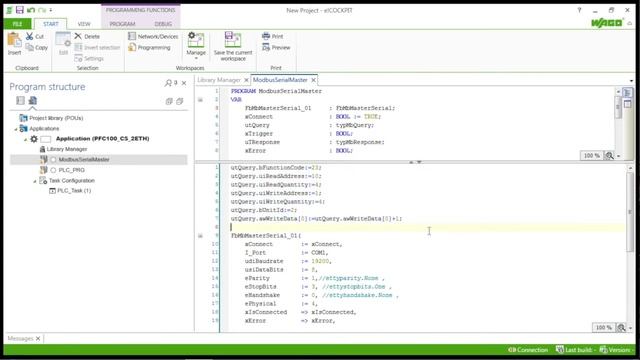Click Connection in the status bar
Screen dimensions: 640x360
pos(528,350)
